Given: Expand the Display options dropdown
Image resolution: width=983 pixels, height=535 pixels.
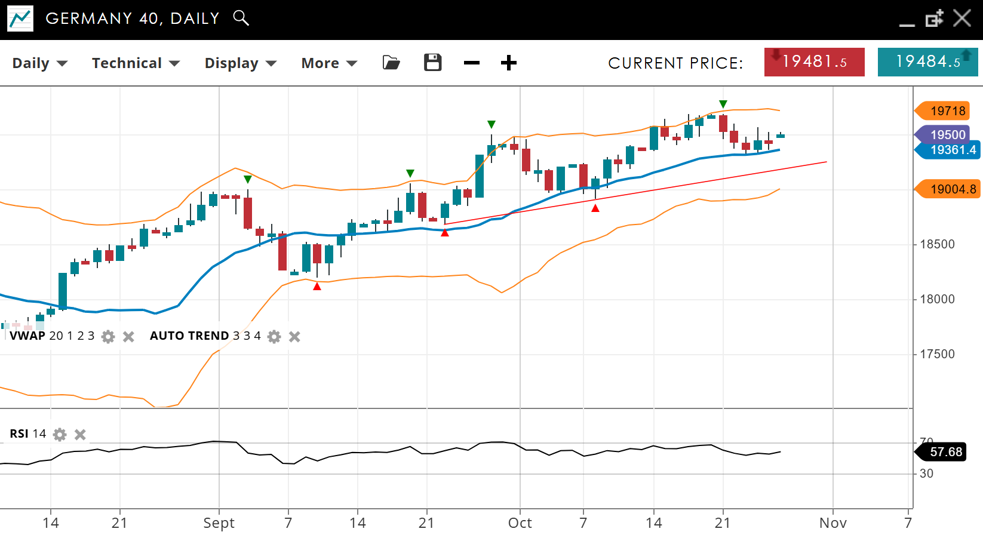Looking at the screenshot, I should pos(240,63).
